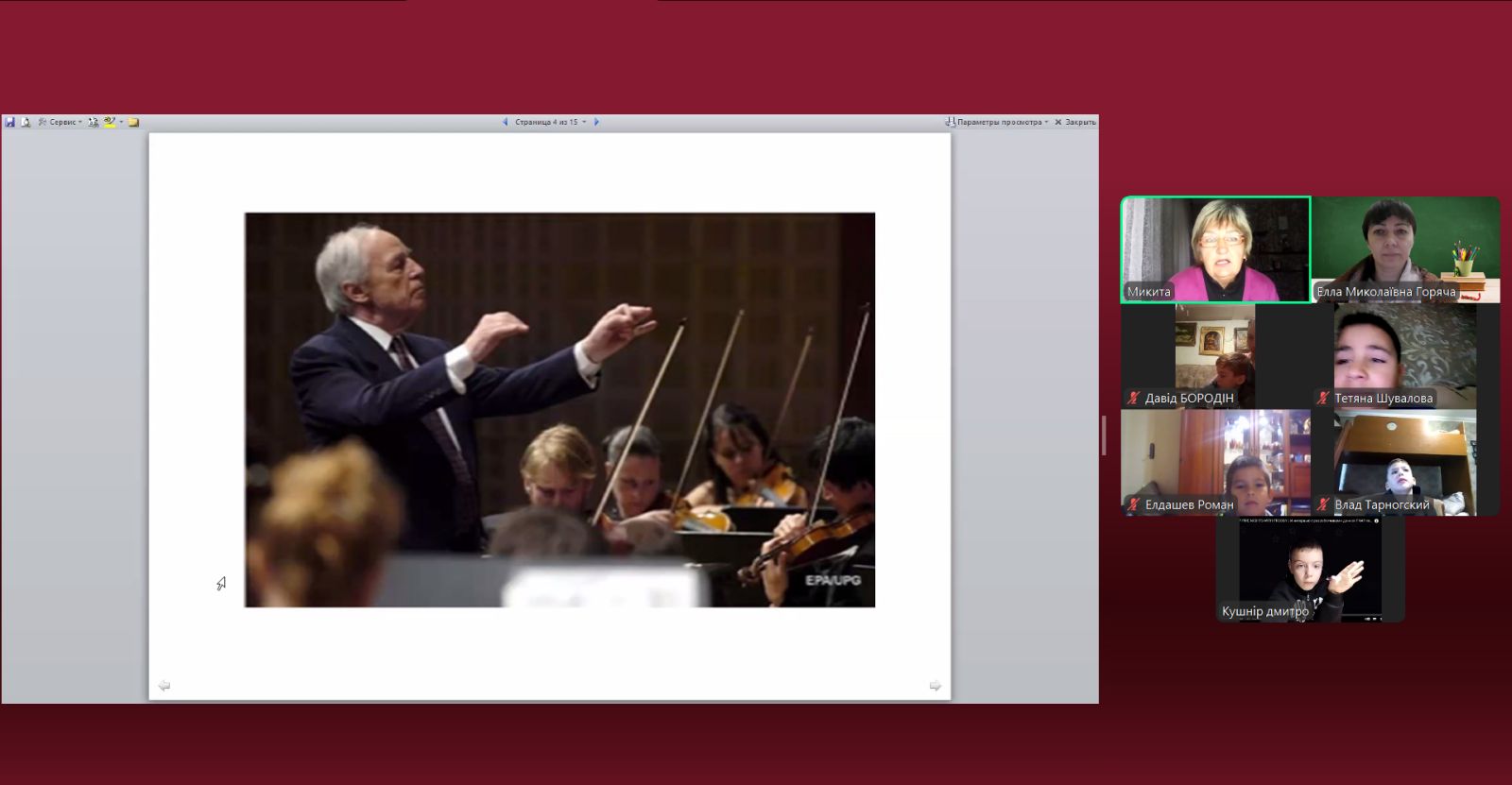1512x785 pixels.
Task: Select Кушнір дмитро's video tile
Action: 1311,570
